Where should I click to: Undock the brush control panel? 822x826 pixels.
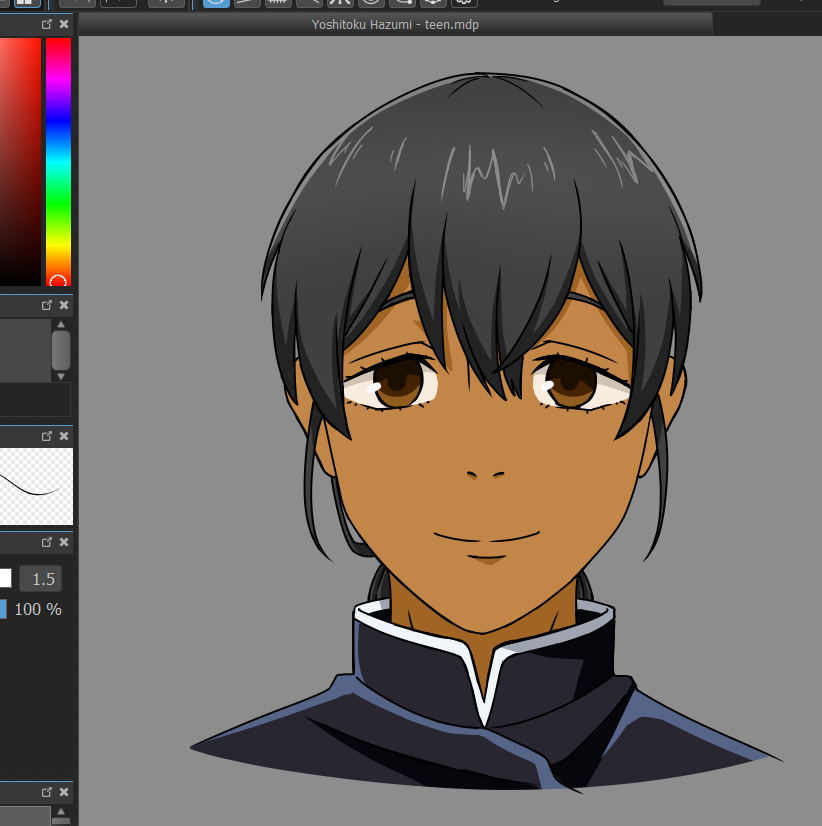tap(47, 542)
